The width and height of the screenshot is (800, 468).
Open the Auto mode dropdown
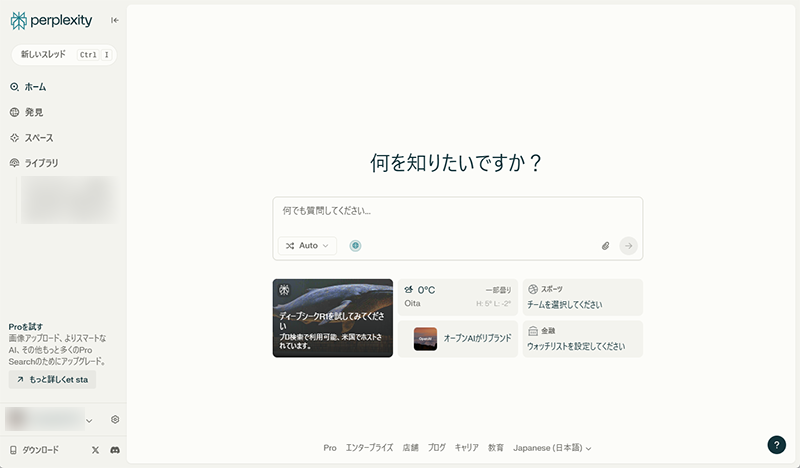[307, 245]
